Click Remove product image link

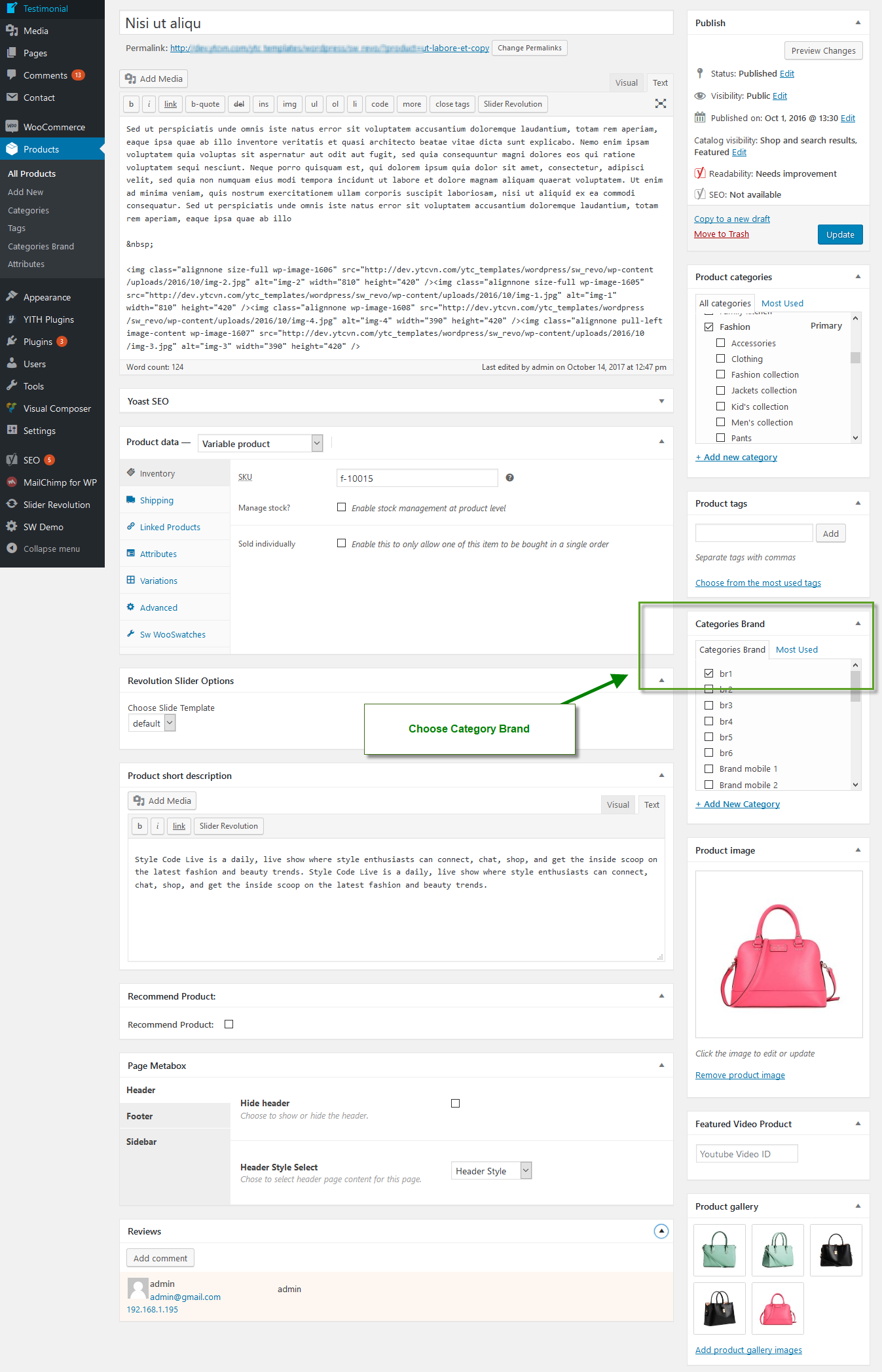point(740,1075)
